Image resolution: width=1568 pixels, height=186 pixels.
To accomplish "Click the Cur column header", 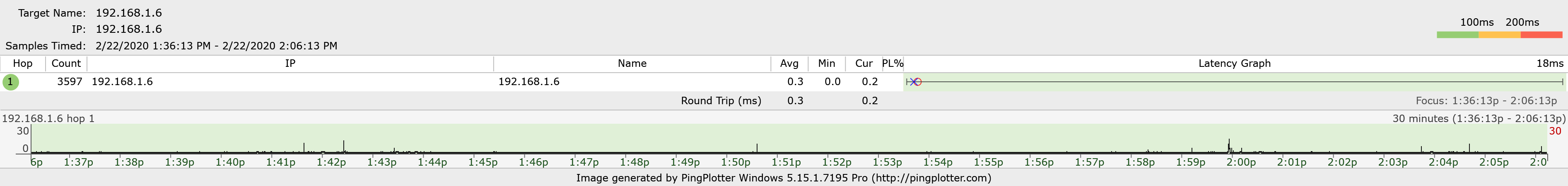I will click(x=864, y=64).
